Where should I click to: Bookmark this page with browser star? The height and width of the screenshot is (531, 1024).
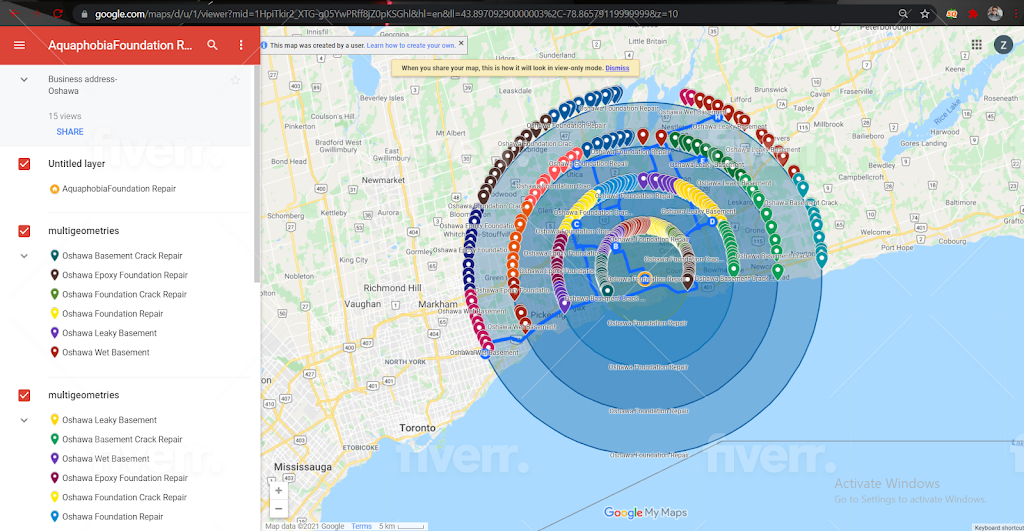click(925, 14)
